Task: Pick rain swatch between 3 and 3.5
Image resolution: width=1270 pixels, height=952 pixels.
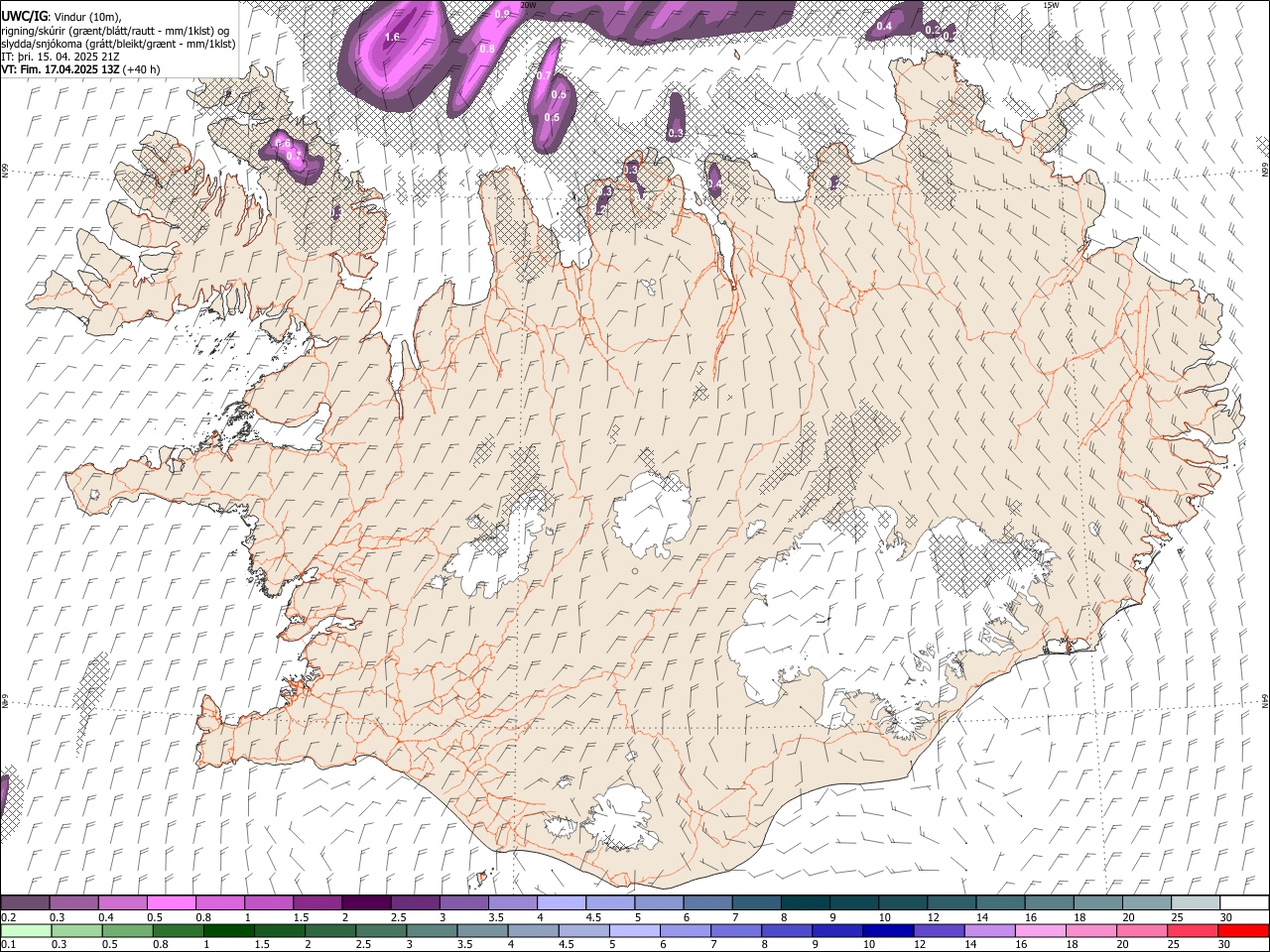Action: pyautogui.click(x=432, y=930)
